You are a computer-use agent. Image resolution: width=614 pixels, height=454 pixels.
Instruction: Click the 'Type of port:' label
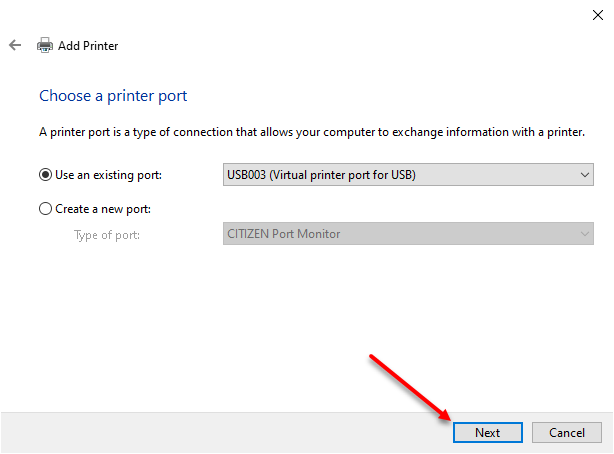pos(107,235)
